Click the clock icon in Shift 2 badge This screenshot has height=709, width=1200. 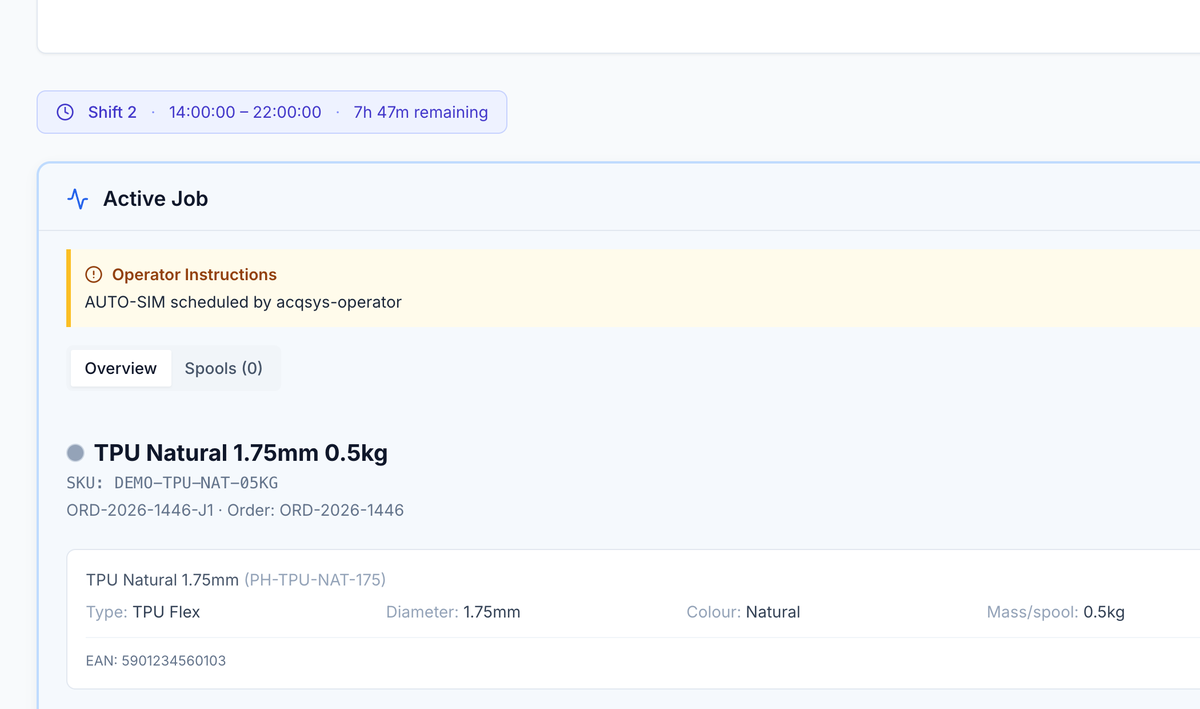[65, 112]
